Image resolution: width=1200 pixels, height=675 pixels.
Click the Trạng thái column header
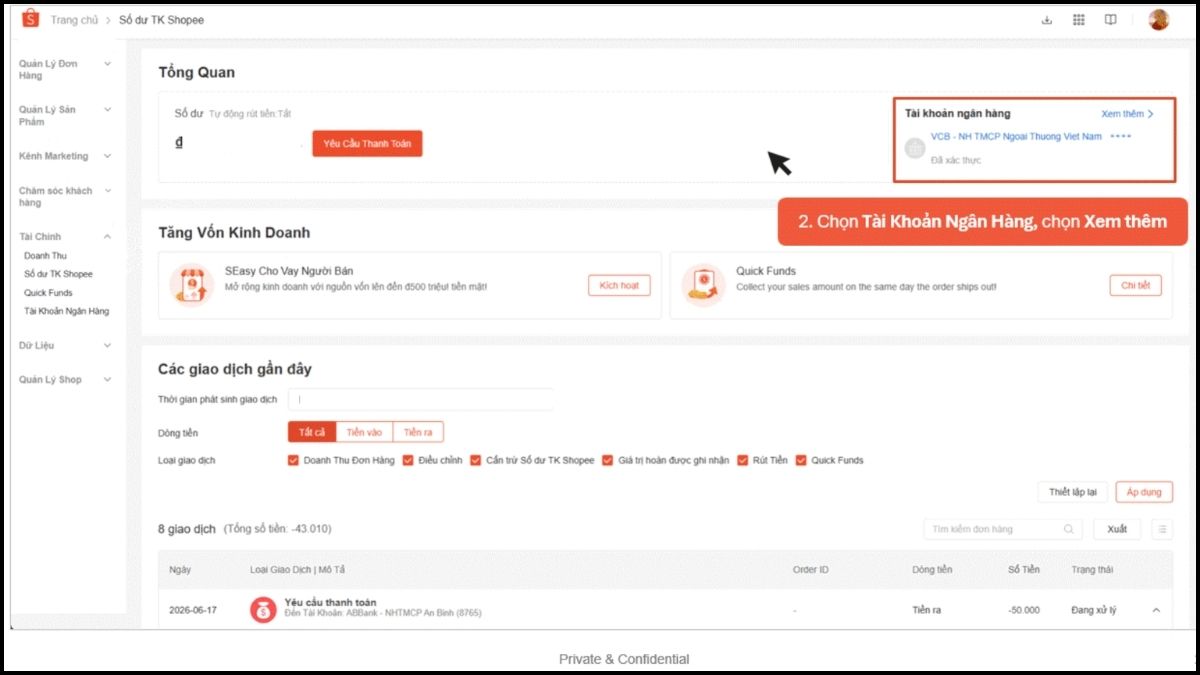(x=1092, y=569)
